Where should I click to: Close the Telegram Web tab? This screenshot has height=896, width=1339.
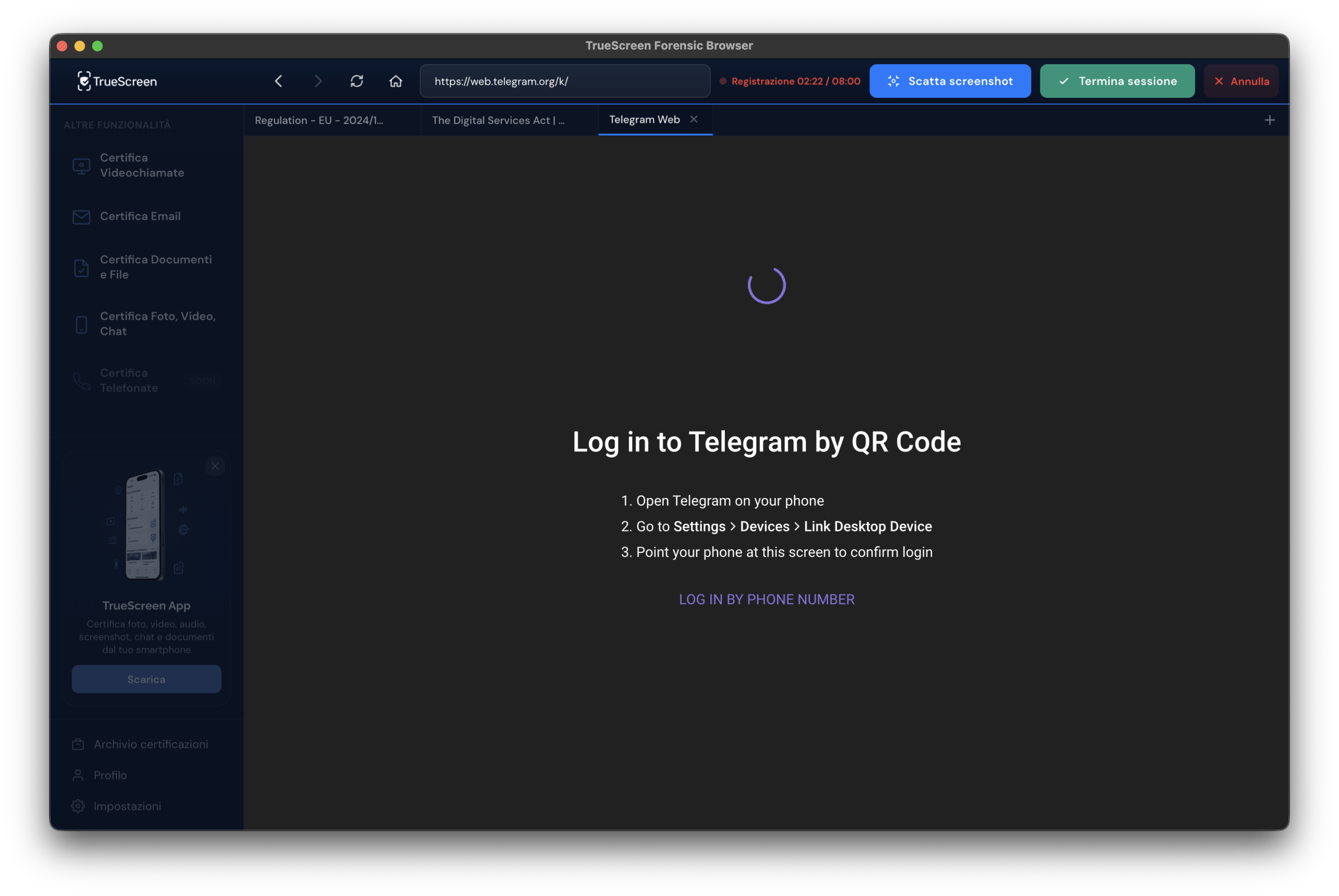[694, 119]
